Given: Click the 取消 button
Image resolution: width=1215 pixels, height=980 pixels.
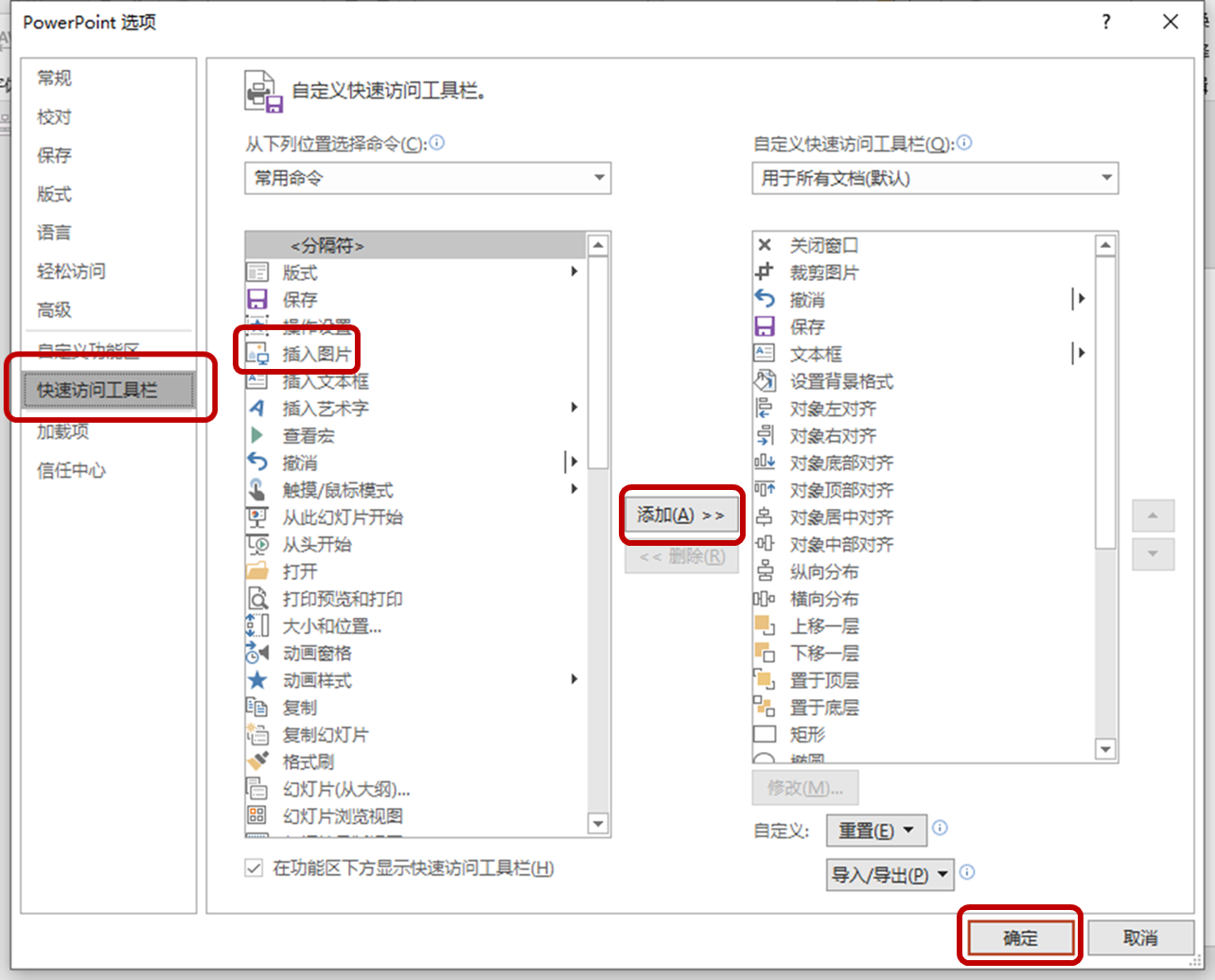Looking at the screenshot, I should tap(1141, 937).
